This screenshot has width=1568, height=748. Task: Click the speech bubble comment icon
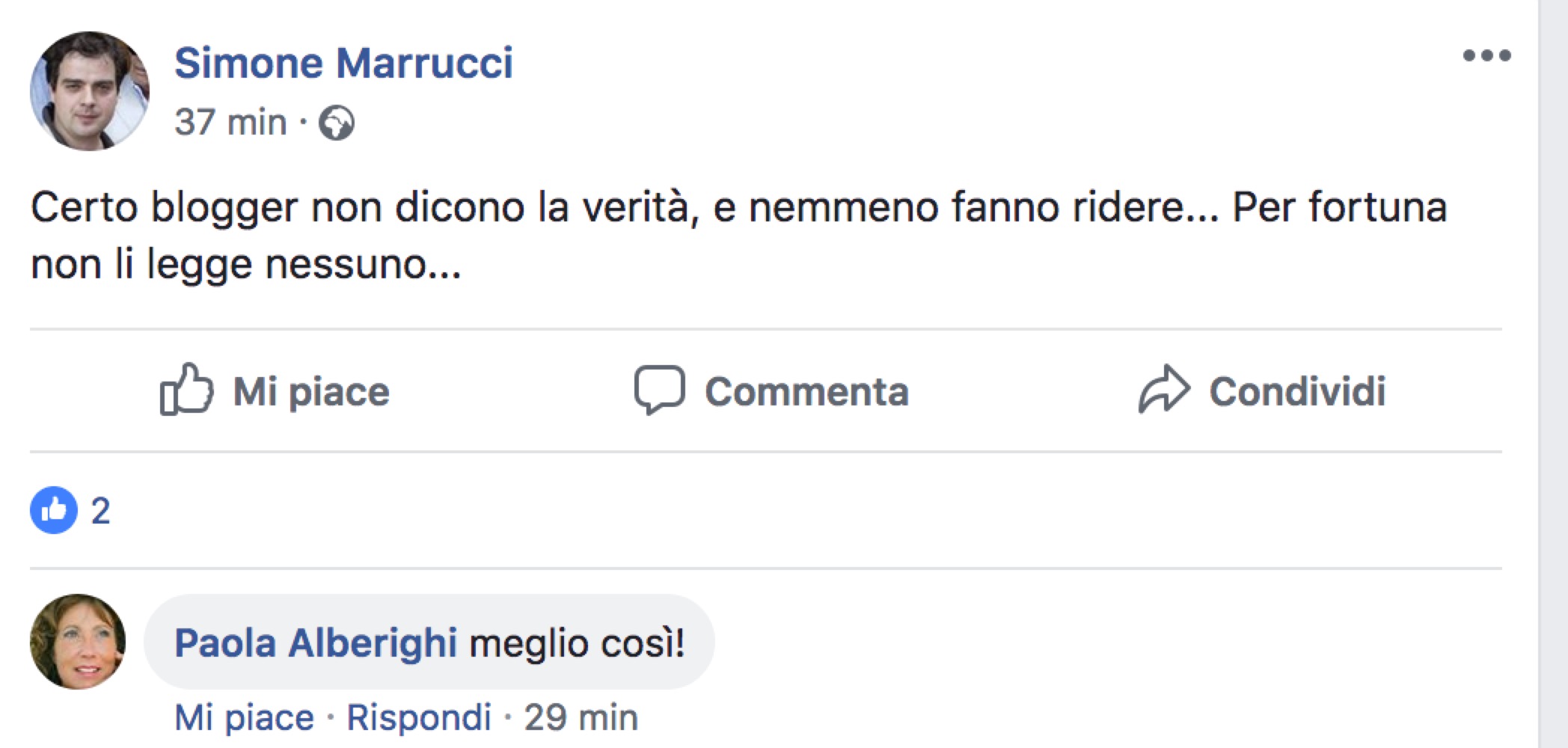pos(659,390)
